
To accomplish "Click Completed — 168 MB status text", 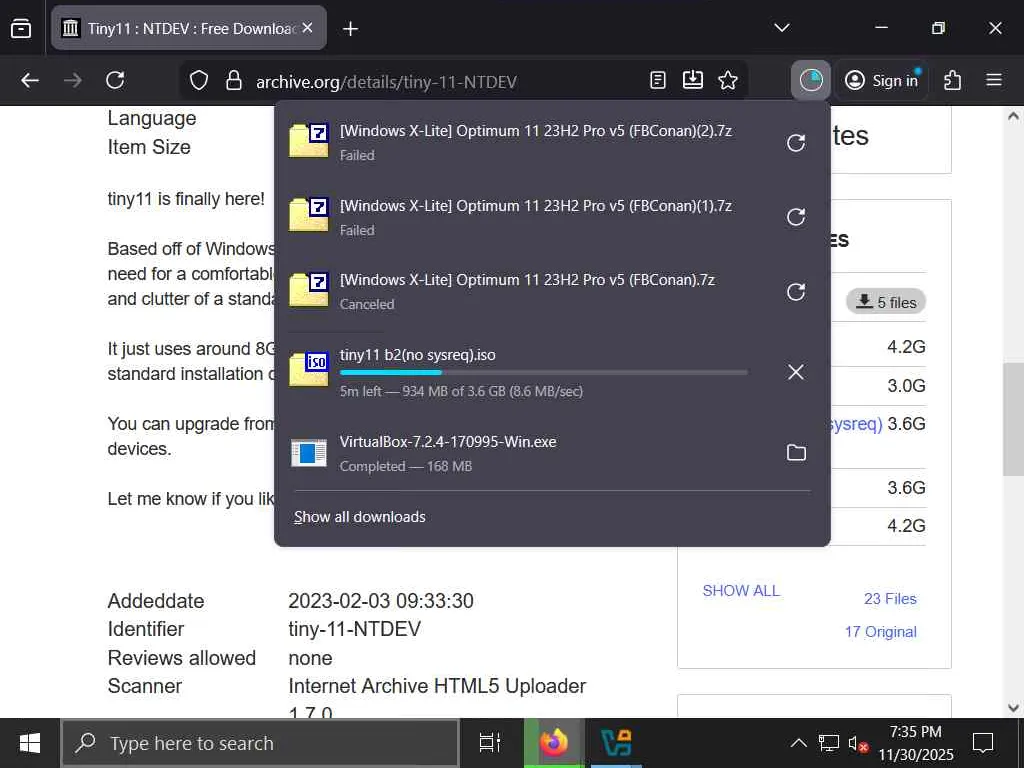I will click(406, 466).
